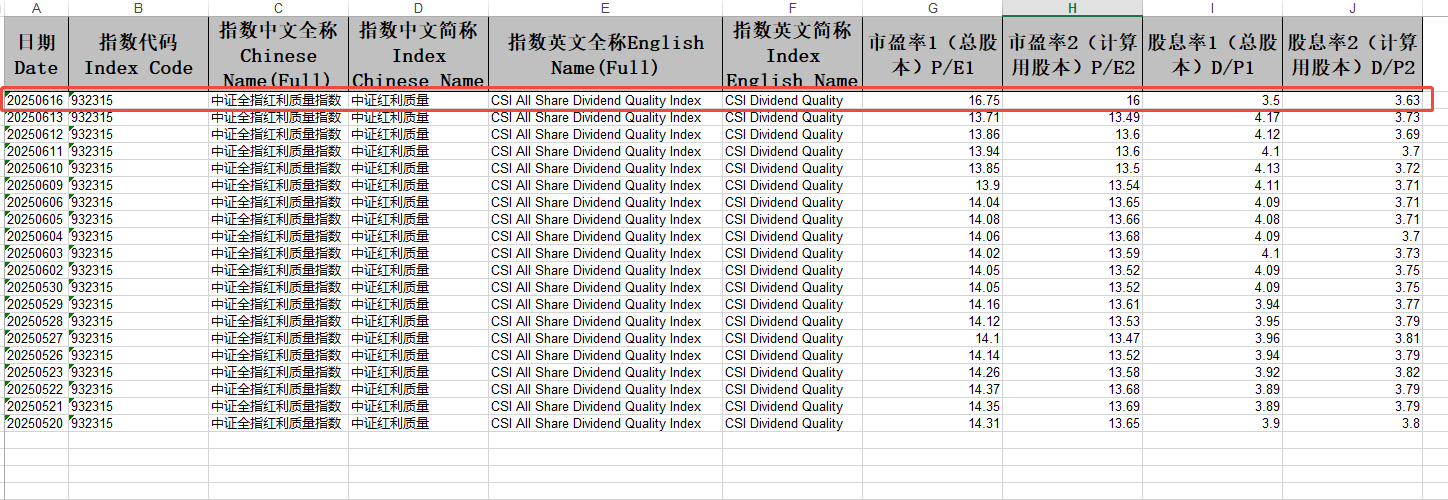Select the date cell 20250611
The width and height of the screenshot is (1448, 500).
(37, 151)
